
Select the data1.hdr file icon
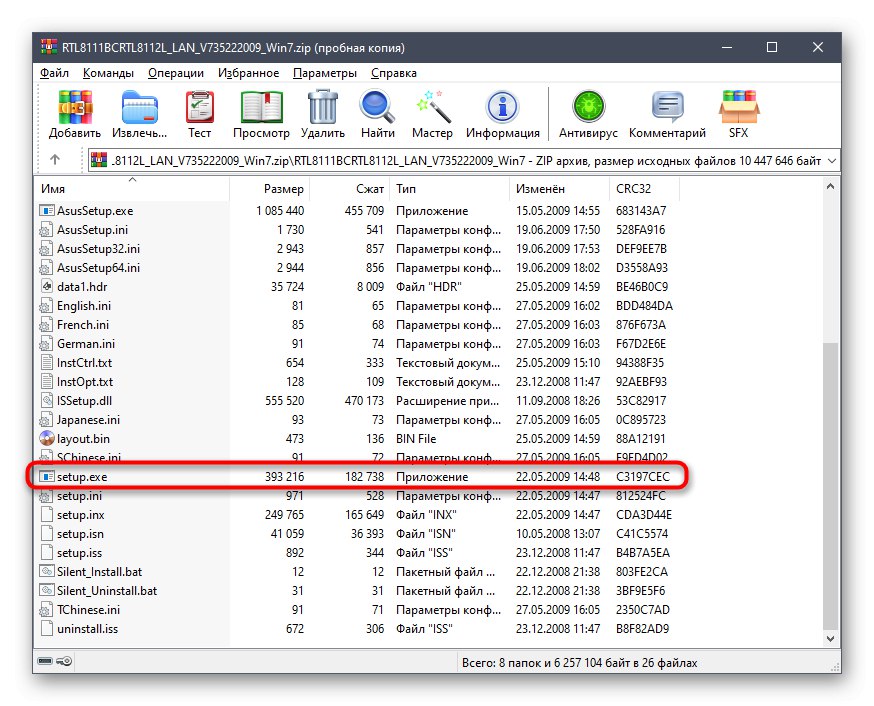47,286
